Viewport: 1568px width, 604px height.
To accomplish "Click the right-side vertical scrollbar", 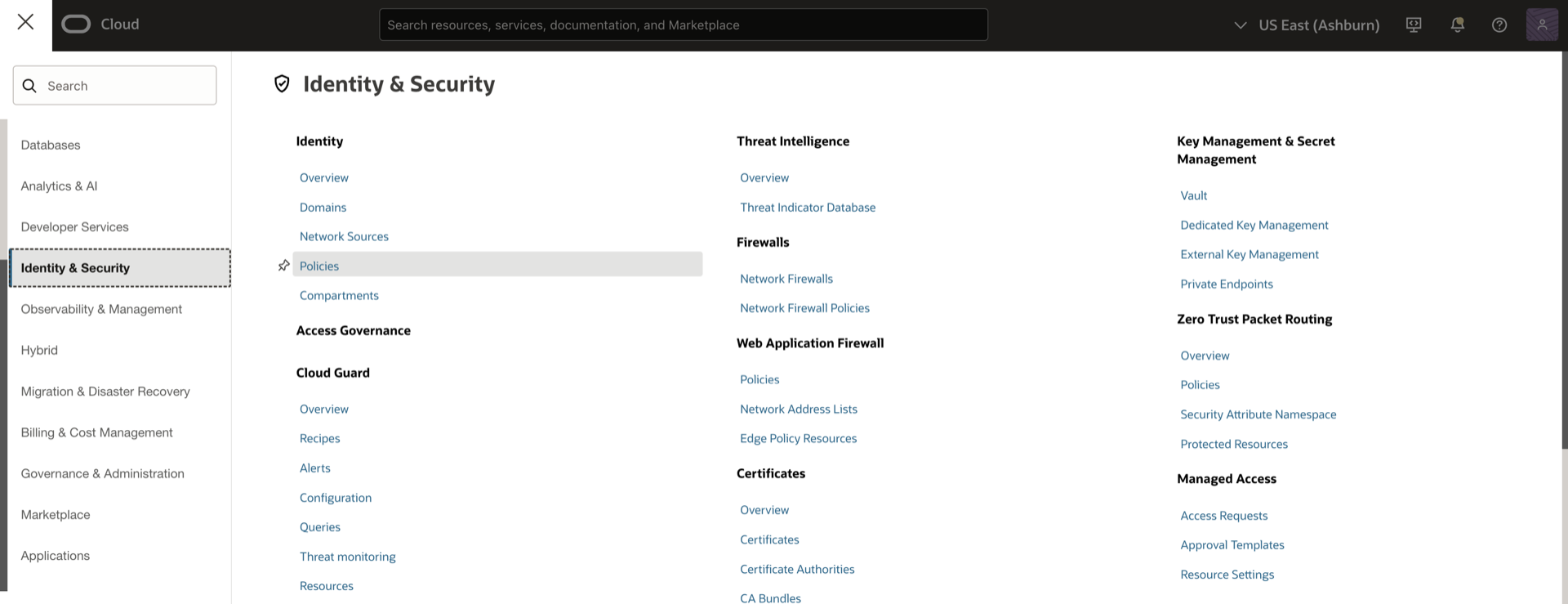I will coord(1564,249).
